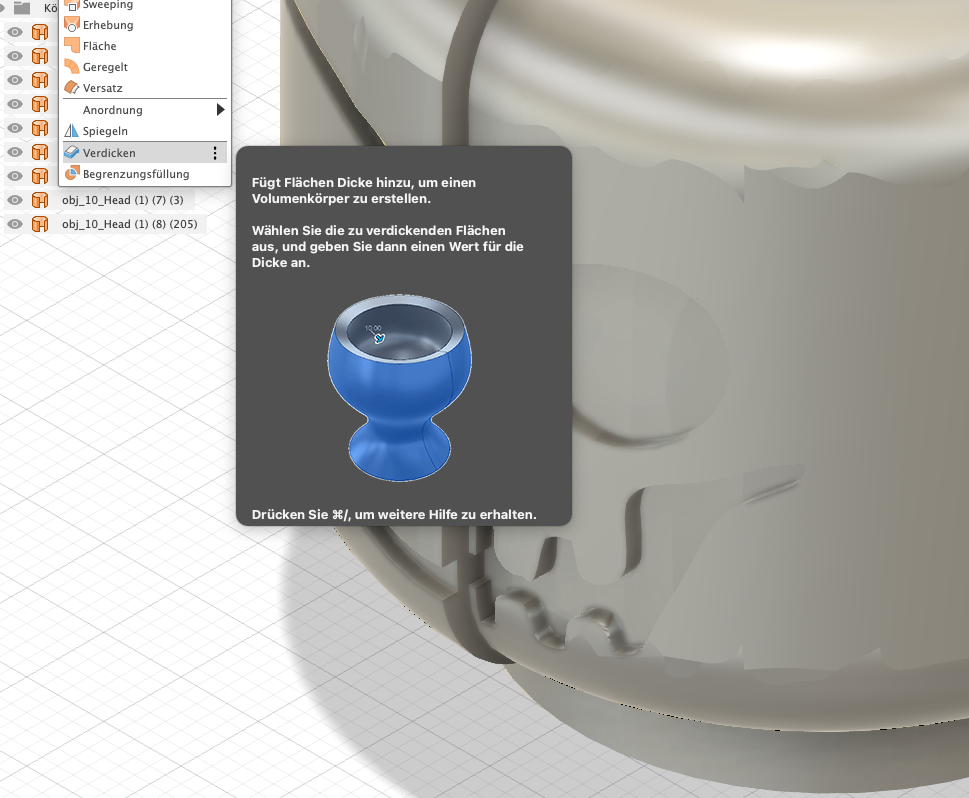Open the three-dot options next to Verdicken

215,153
